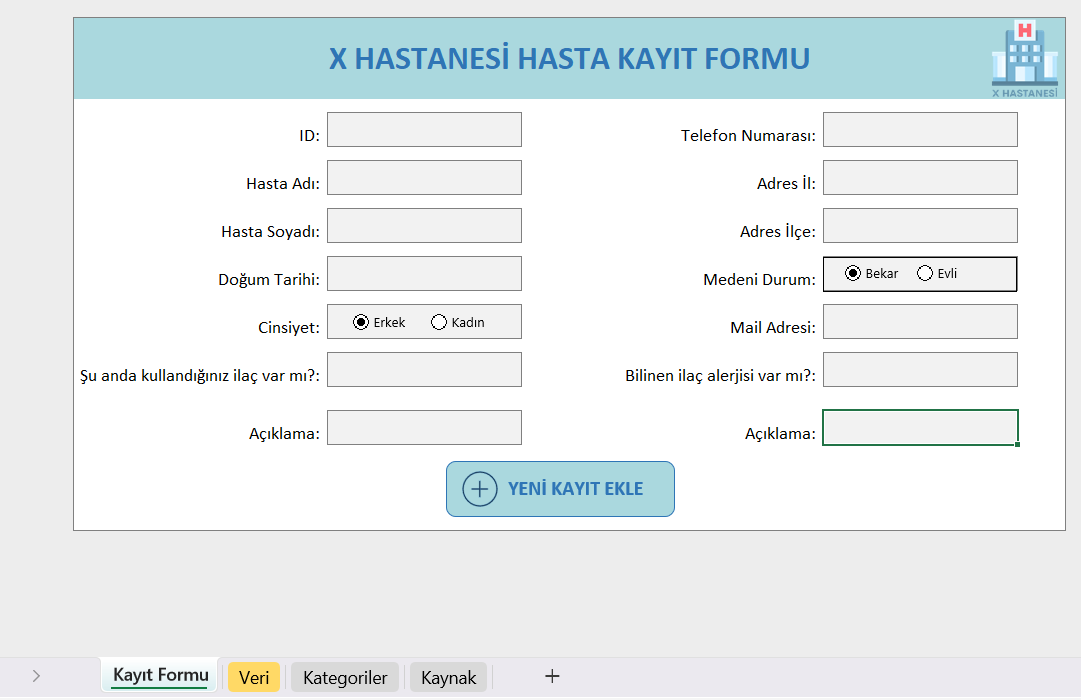Click the current medication question input field
1081x700 pixels.
pyautogui.click(x=424, y=370)
